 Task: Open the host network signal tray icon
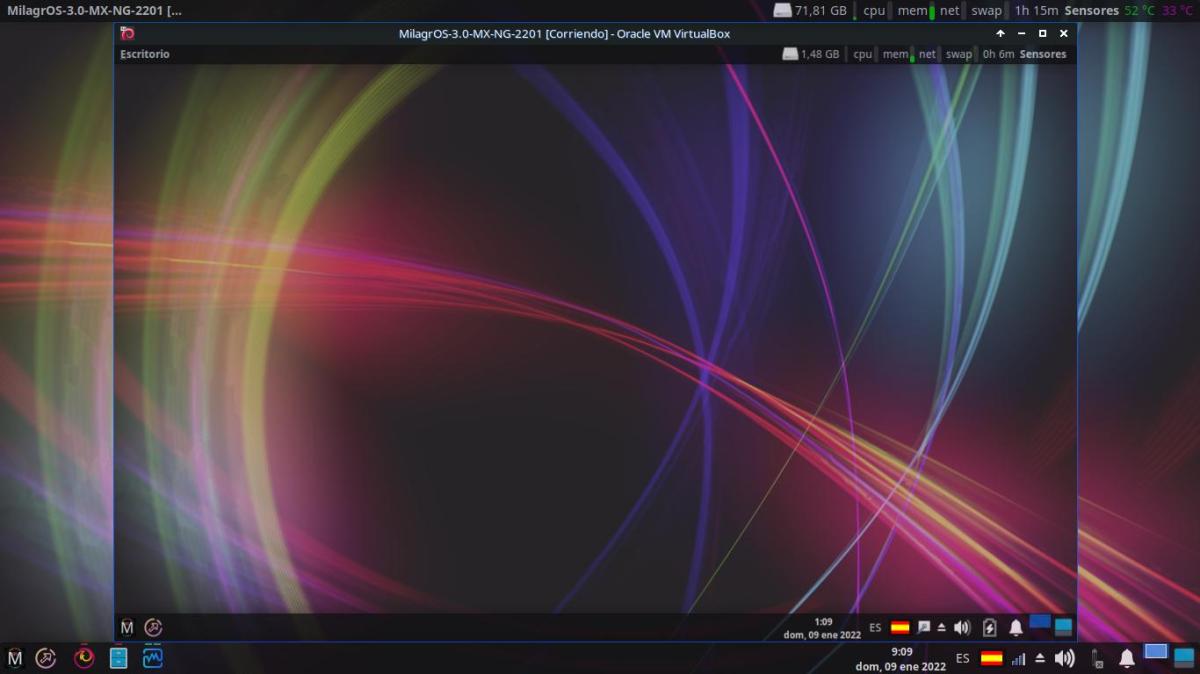[1018, 658]
